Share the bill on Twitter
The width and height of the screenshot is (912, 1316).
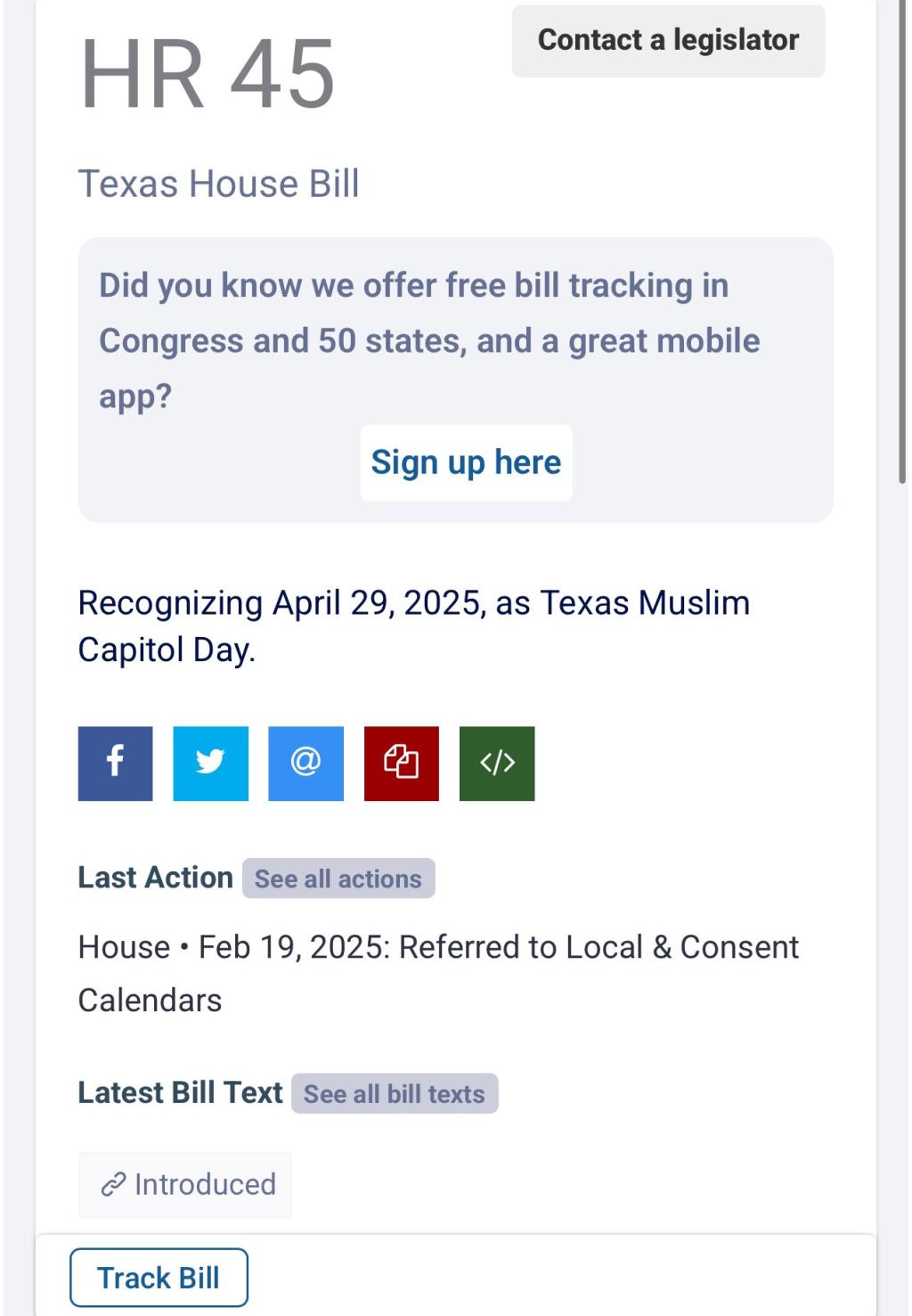[210, 763]
